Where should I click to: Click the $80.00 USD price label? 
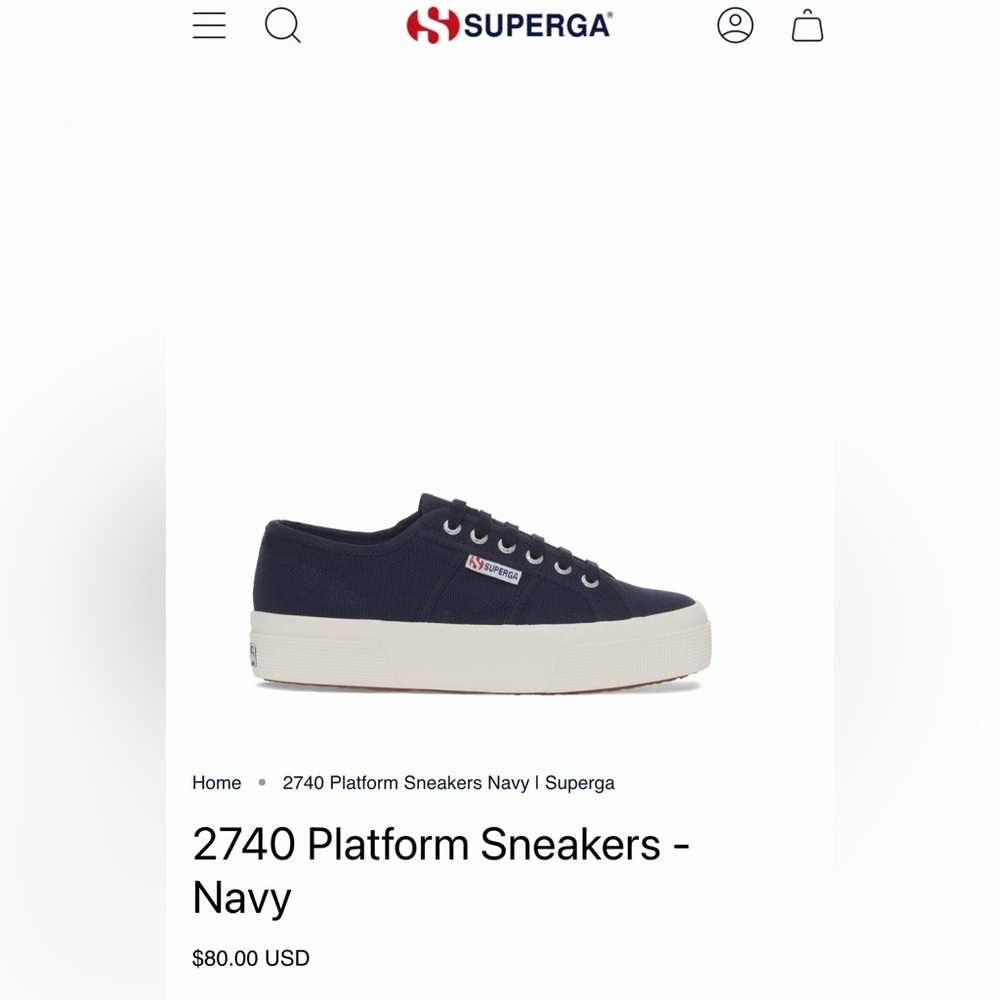[x=250, y=958]
